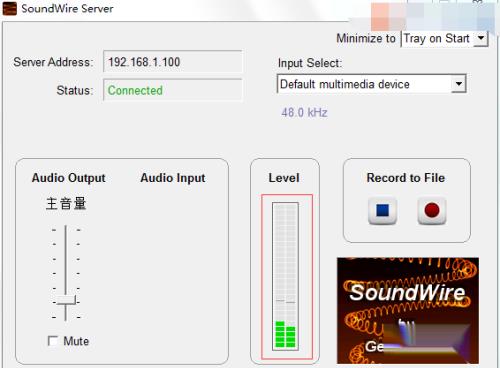
Task: Click the SoundWire Server title bar icon
Action: pos(9,9)
